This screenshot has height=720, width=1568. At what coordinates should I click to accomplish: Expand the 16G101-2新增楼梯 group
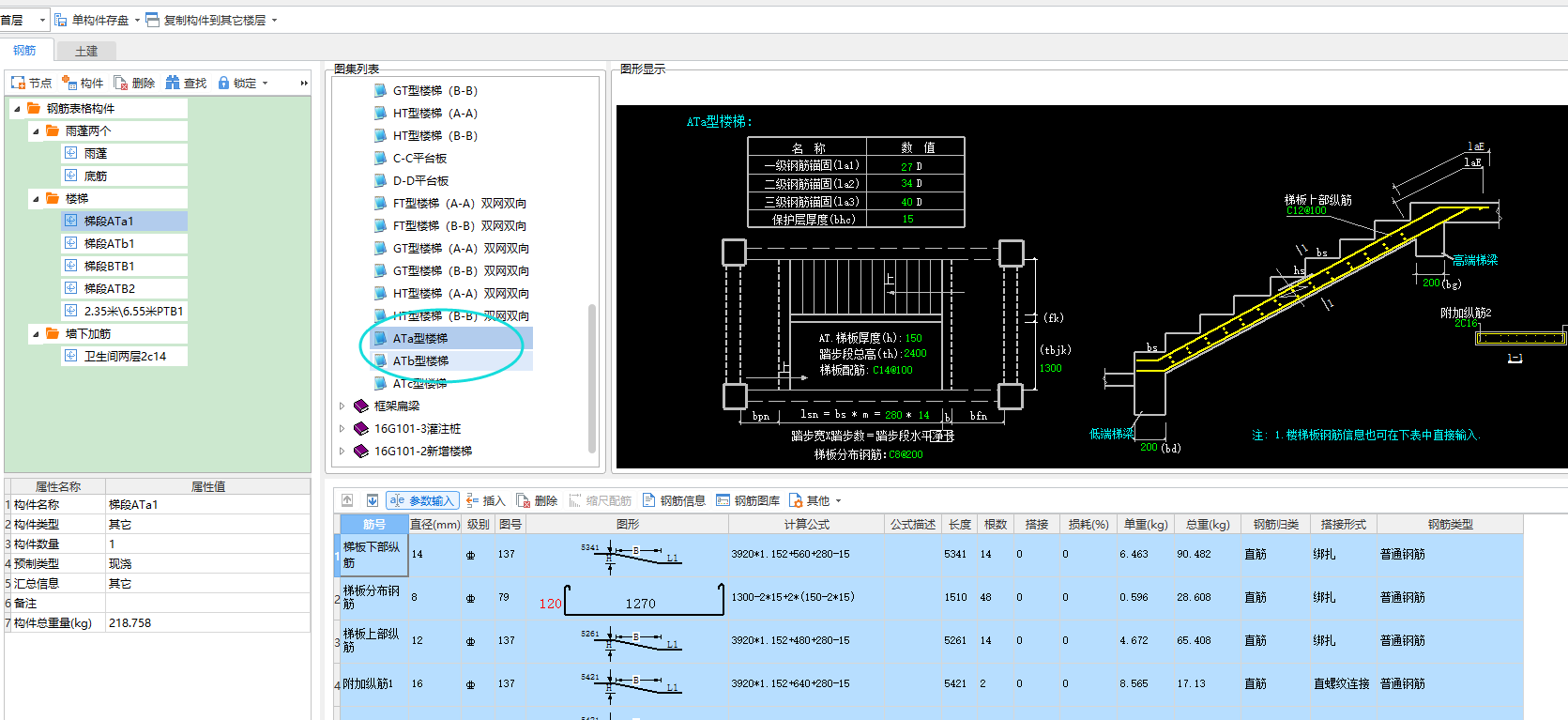click(342, 451)
